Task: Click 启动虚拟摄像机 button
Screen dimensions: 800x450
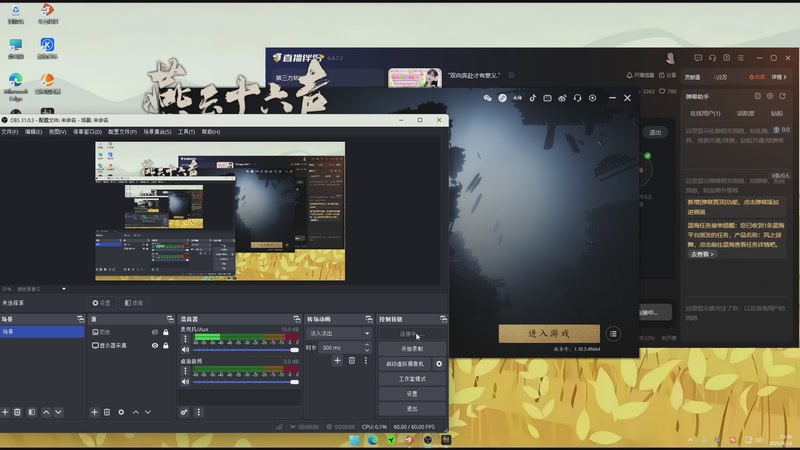Action: click(x=405, y=364)
